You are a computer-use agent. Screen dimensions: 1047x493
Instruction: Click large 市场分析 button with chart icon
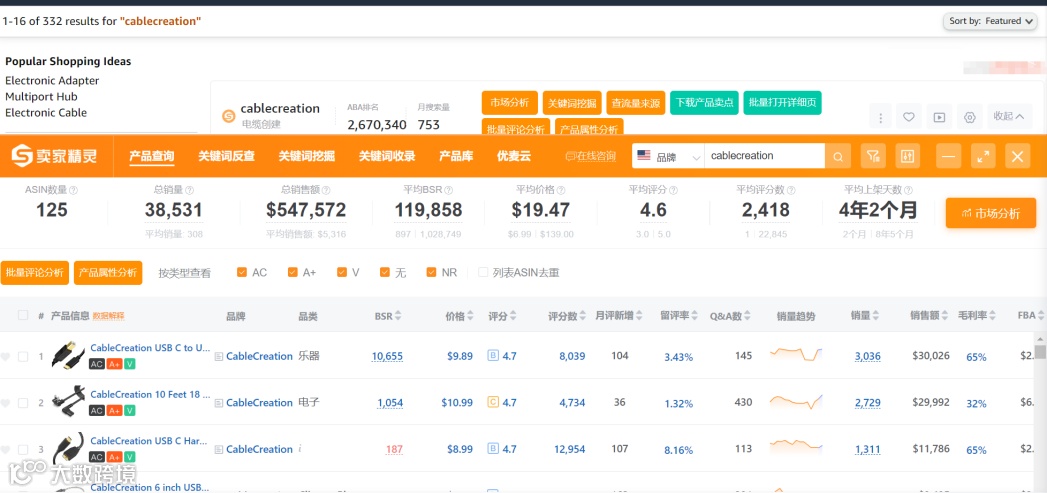pos(991,213)
